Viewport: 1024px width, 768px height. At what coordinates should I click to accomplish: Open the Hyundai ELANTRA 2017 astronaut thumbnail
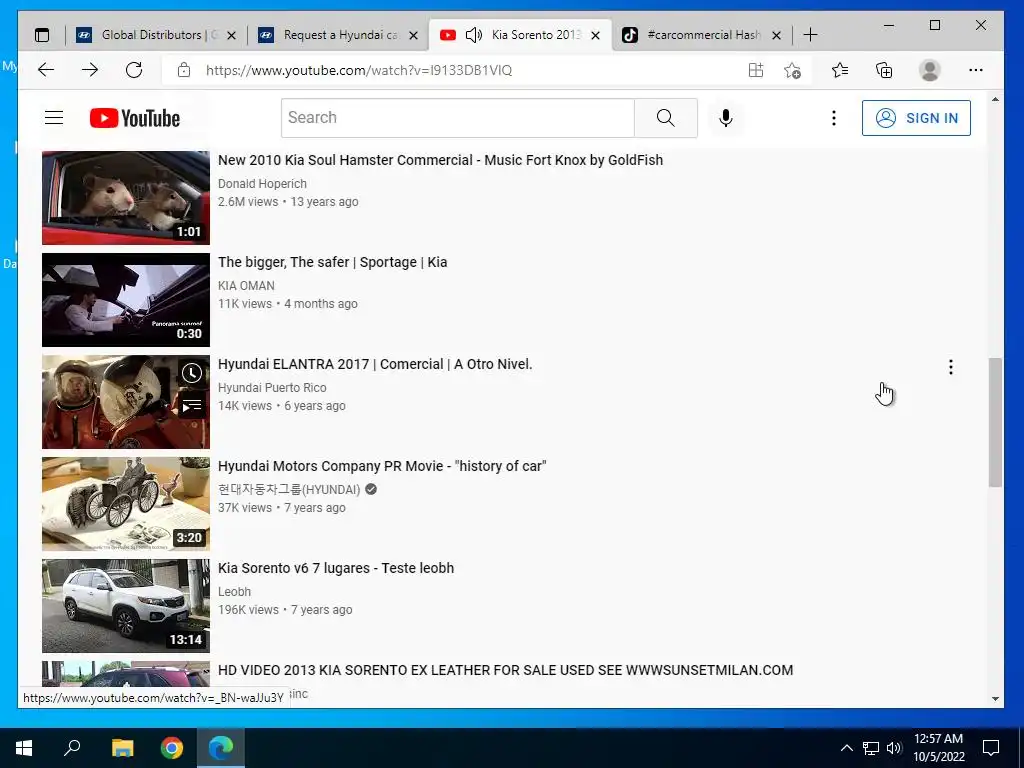[x=126, y=402]
